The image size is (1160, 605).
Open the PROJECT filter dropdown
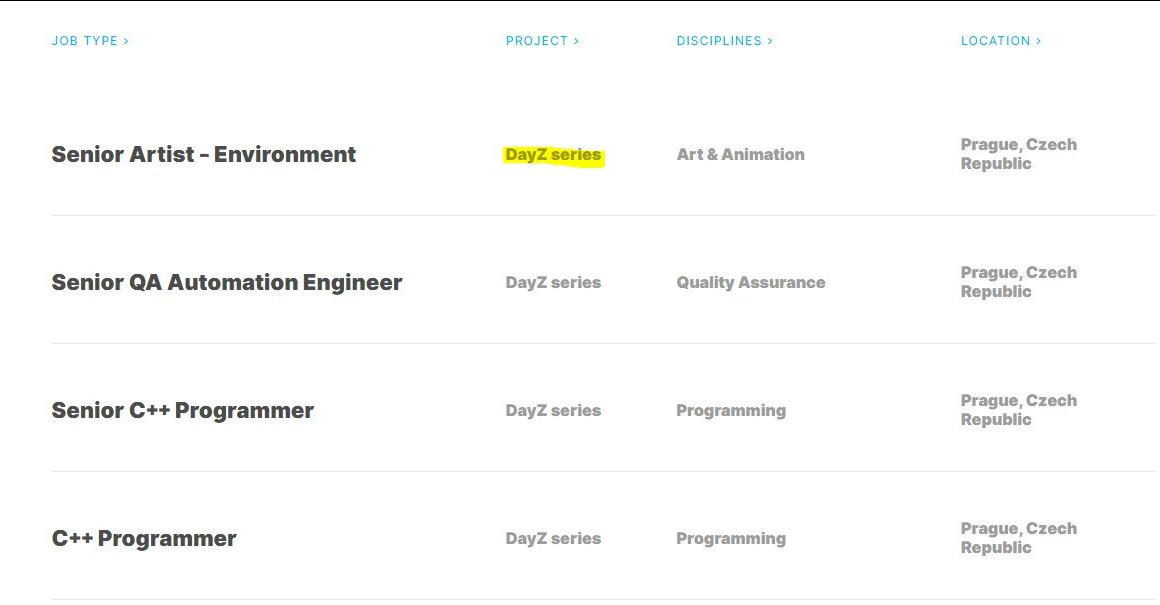coord(542,41)
